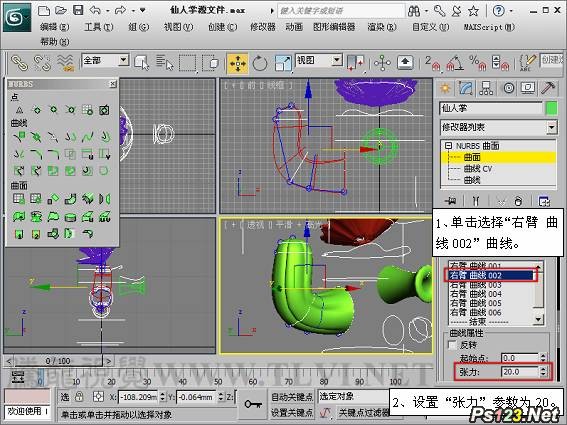The width and height of the screenshot is (567, 425).
Task: Click Create Cap Surface NURBS icon
Action: pyautogui.click(x=70, y=216)
